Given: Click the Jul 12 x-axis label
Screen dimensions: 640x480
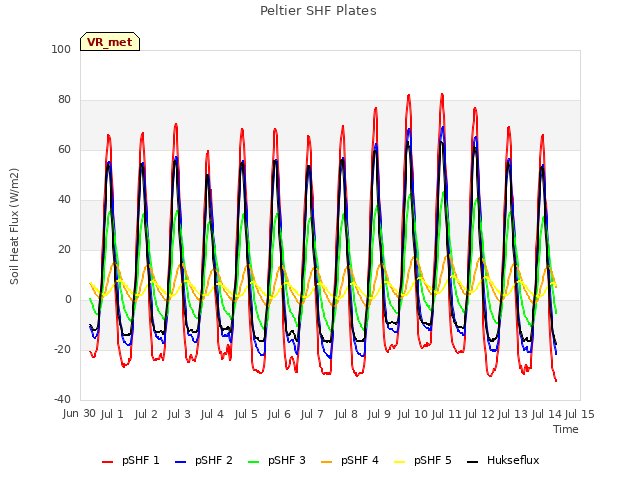Looking at the screenshot, I should (x=480, y=414).
